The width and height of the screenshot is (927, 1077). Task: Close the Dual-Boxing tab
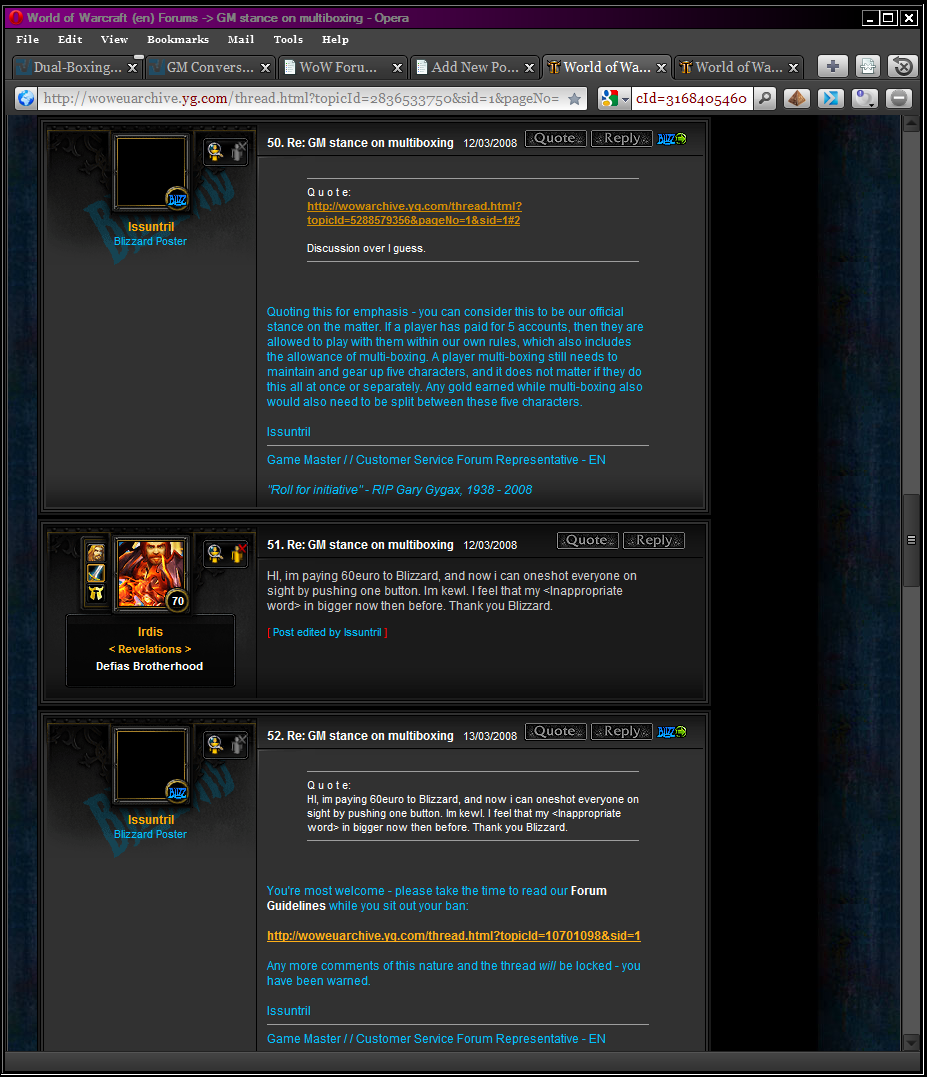pyautogui.click(x=133, y=68)
